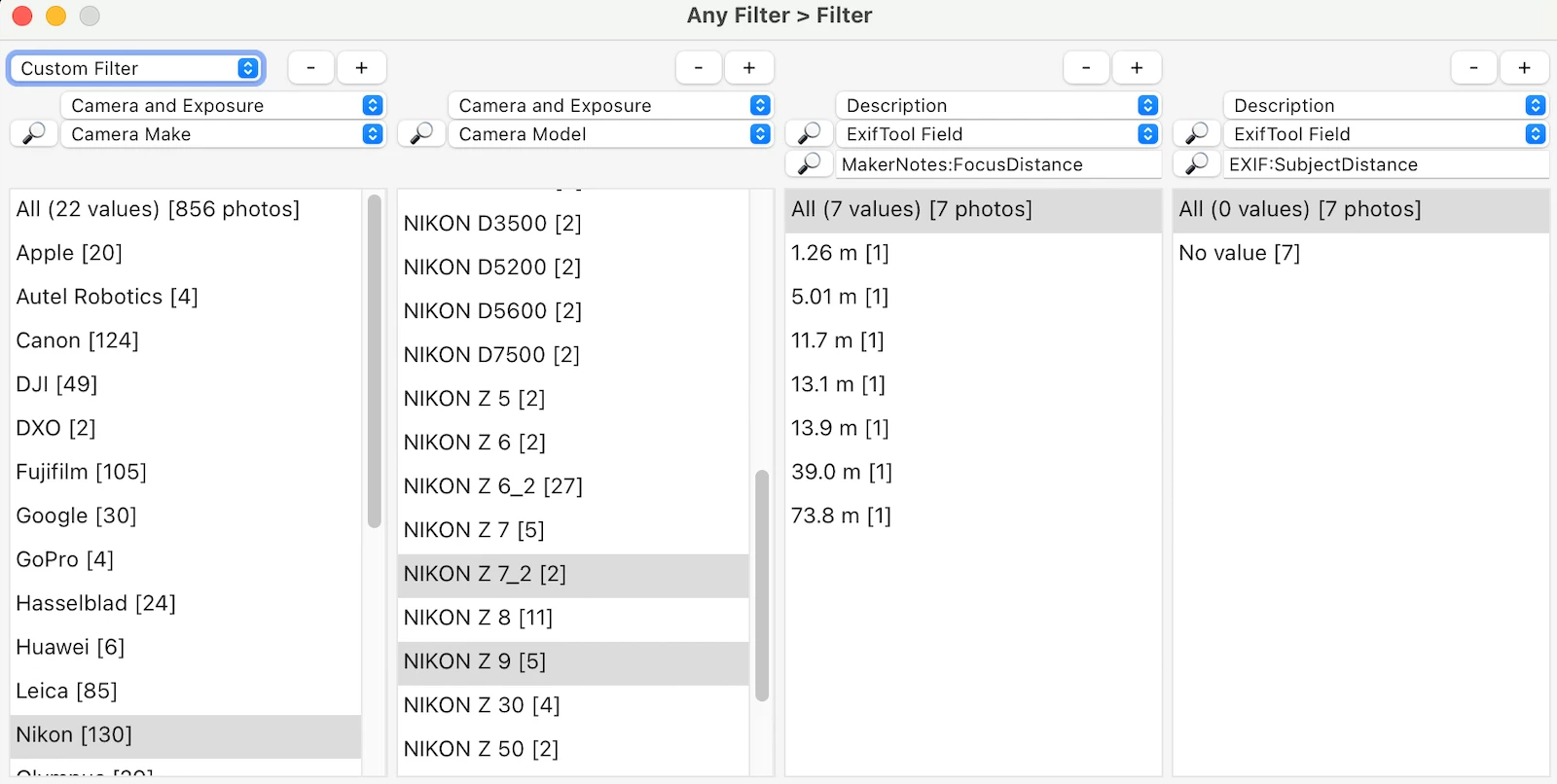Viewport: 1557px width, 784px height.
Task: Open third column Description dropdown
Action: pyautogui.click(x=997, y=105)
